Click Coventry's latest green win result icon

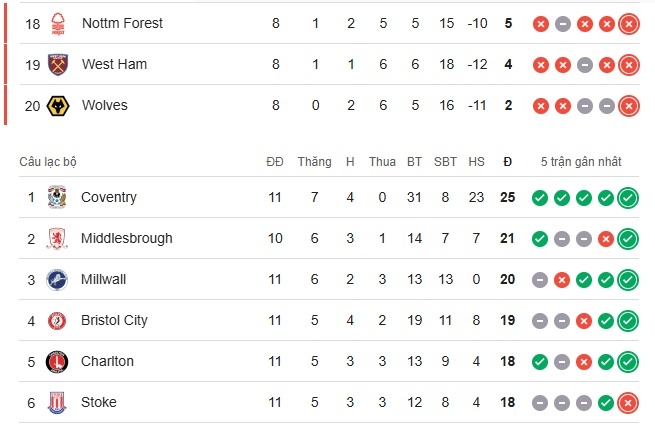[628, 197]
